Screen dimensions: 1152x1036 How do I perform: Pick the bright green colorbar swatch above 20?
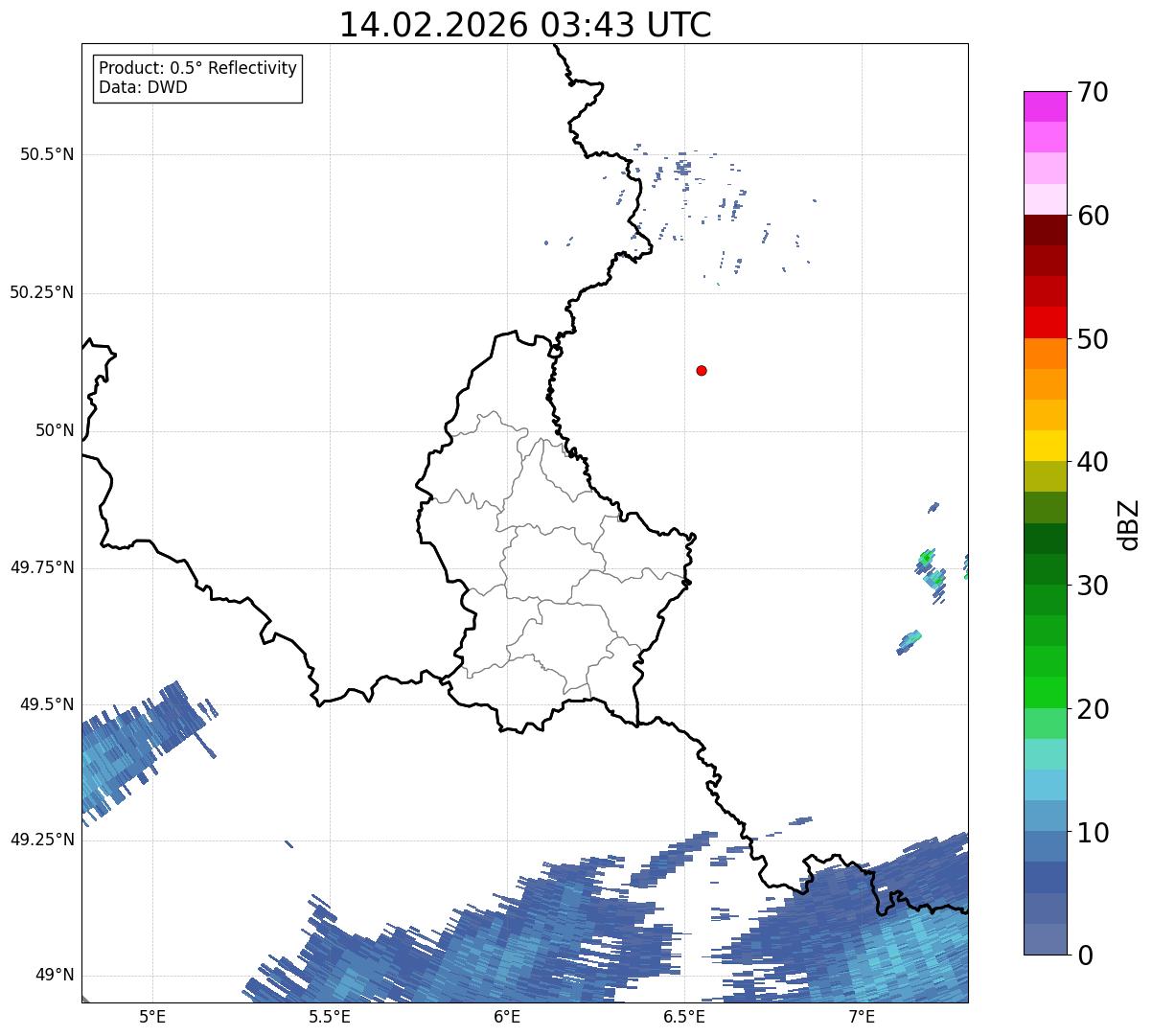point(1045,692)
